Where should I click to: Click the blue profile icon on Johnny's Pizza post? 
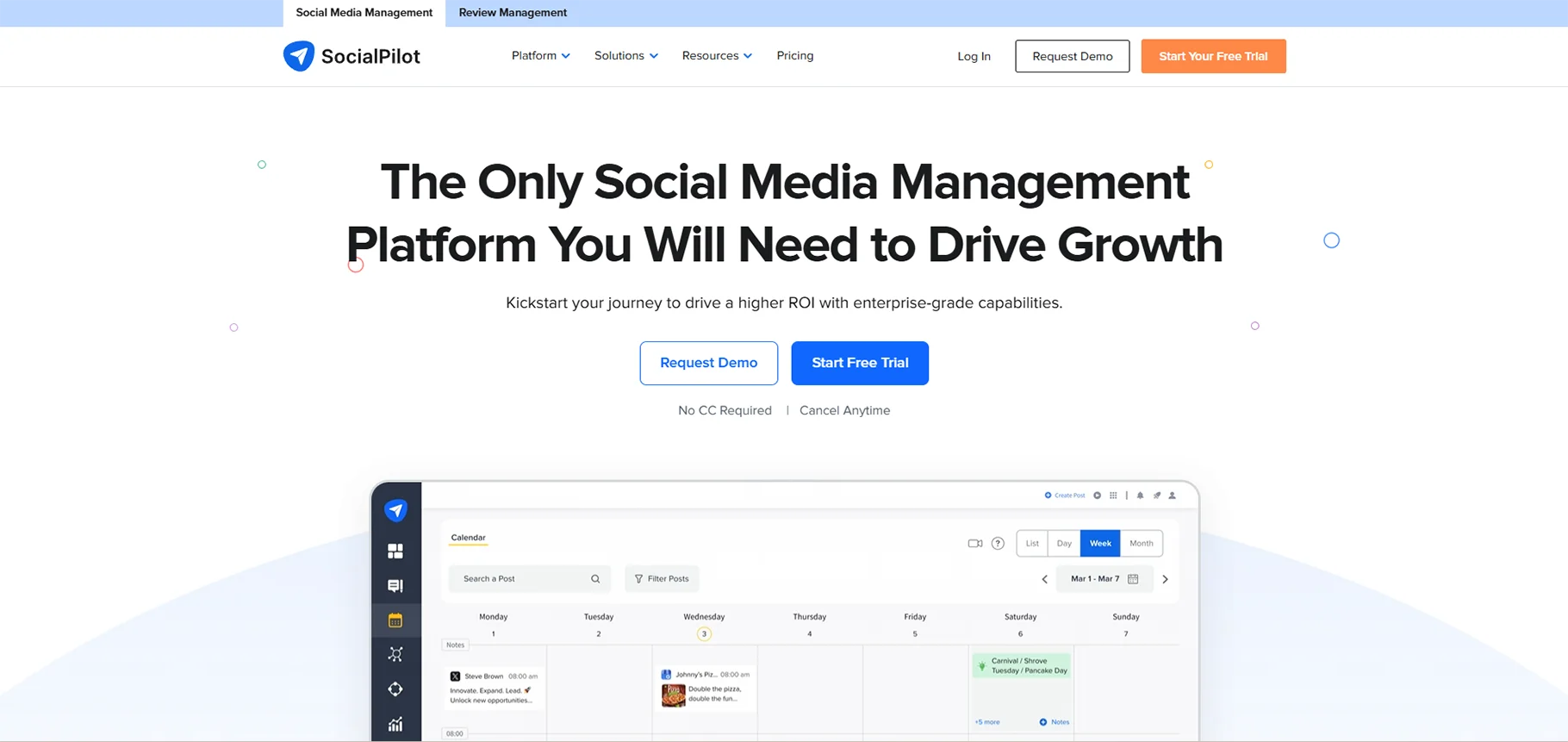[666, 675]
